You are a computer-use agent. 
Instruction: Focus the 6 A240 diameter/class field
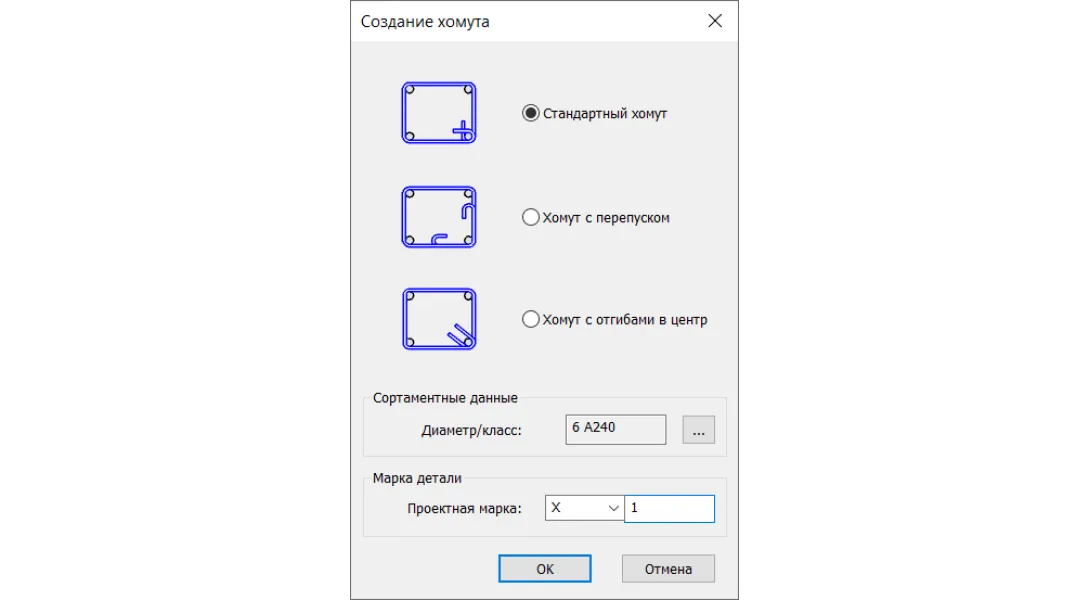615,429
